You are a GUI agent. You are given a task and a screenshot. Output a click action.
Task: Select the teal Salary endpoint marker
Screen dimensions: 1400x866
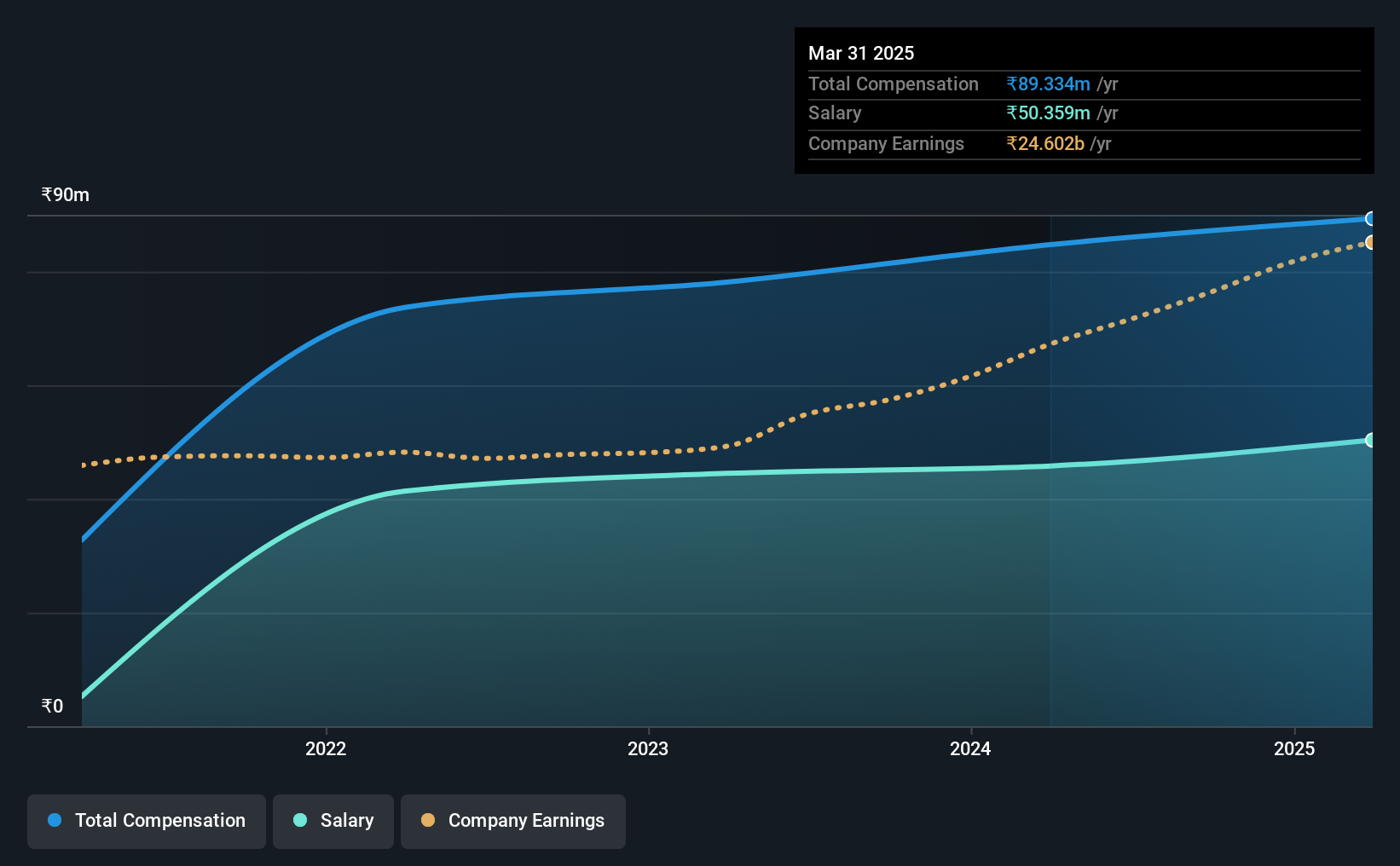1370,440
